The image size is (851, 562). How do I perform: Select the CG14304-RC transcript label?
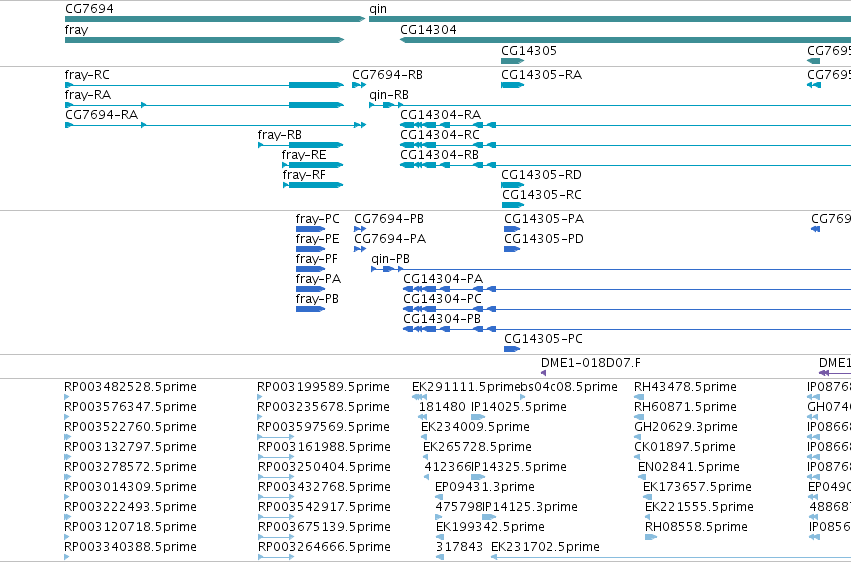coord(440,135)
